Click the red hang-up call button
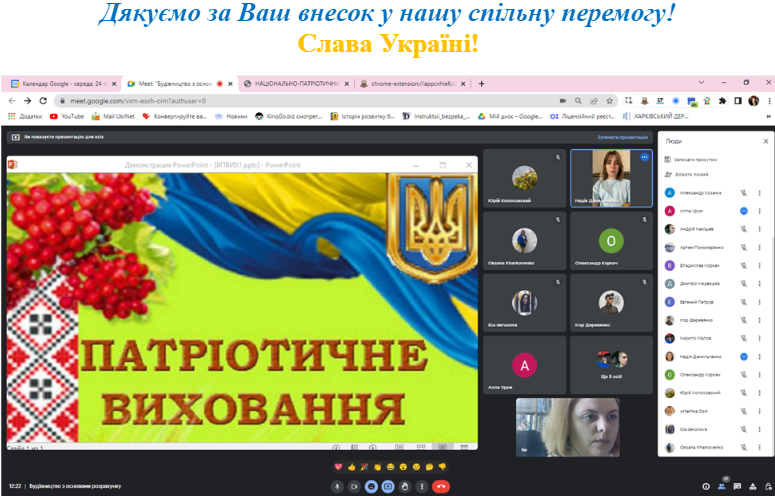Viewport: 775px width, 496px height. coord(441,486)
